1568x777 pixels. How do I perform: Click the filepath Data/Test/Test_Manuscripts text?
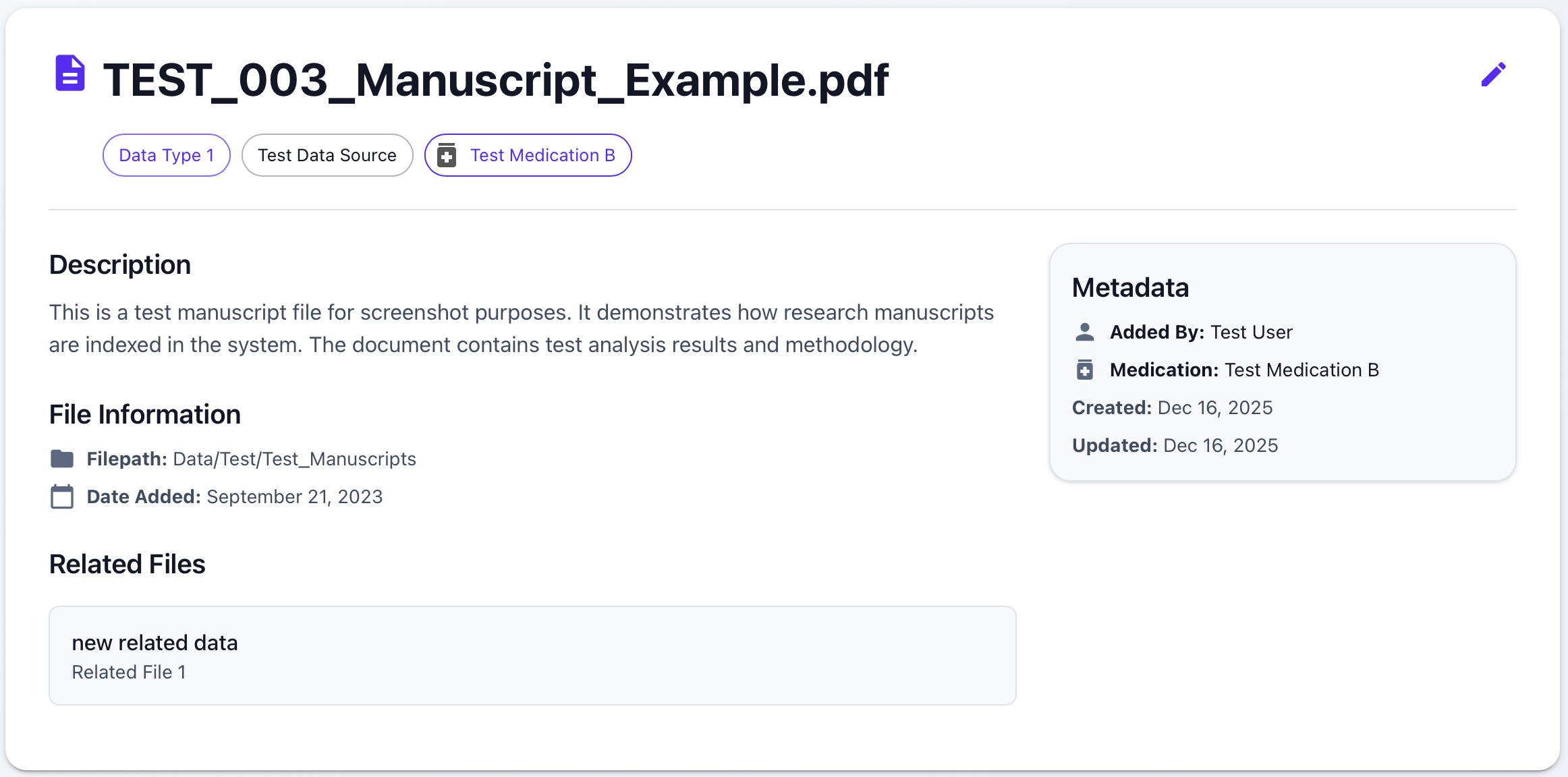[x=293, y=459]
